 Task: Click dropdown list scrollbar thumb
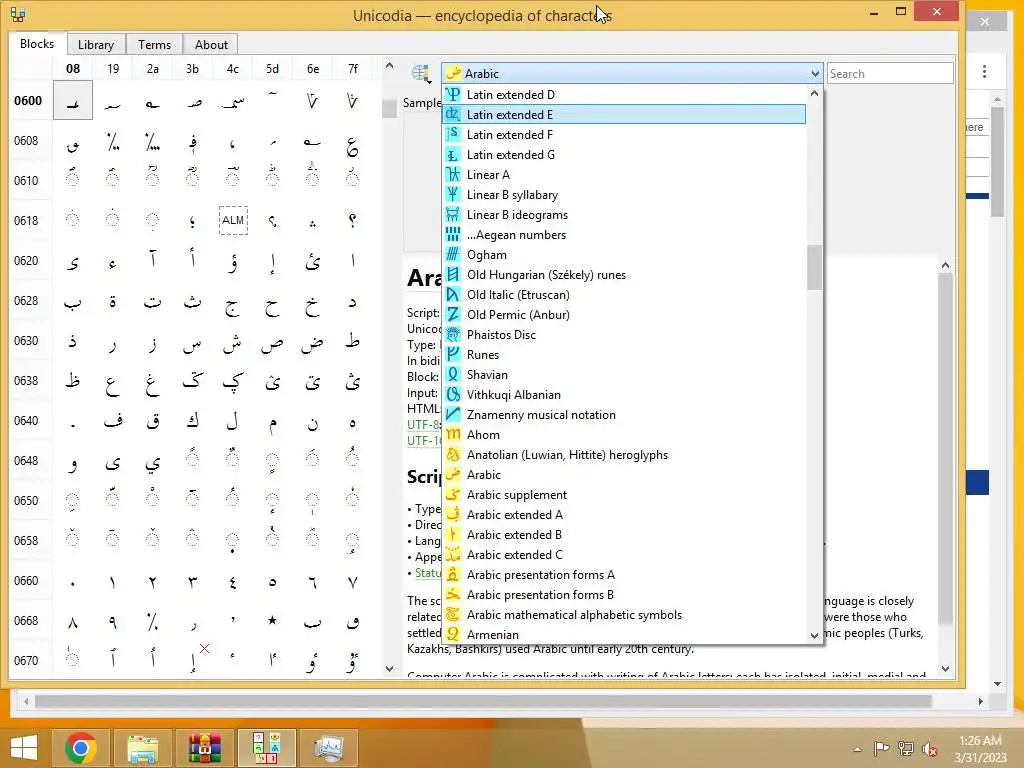[x=814, y=267]
